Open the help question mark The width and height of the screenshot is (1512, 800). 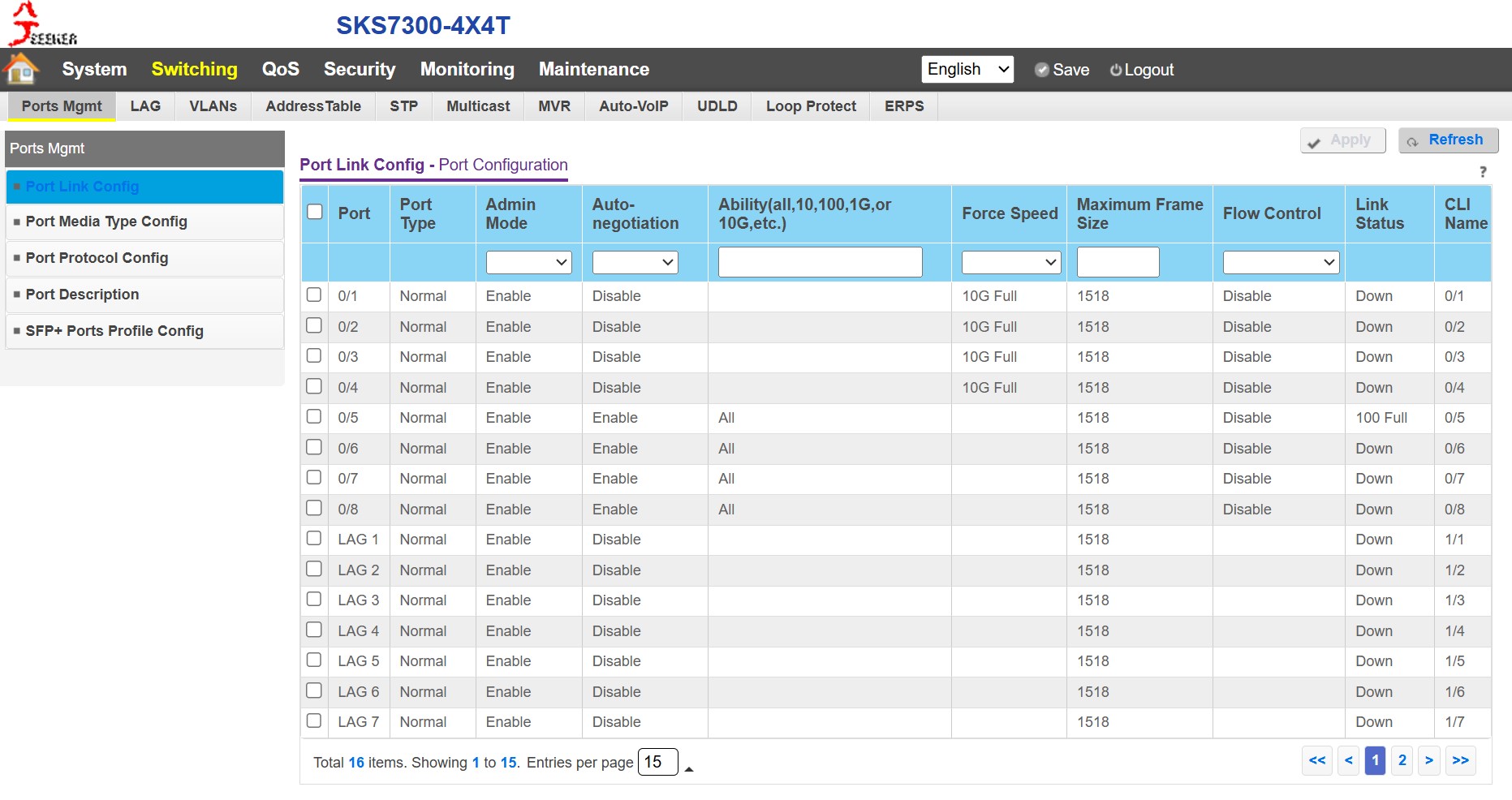click(1483, 171)
